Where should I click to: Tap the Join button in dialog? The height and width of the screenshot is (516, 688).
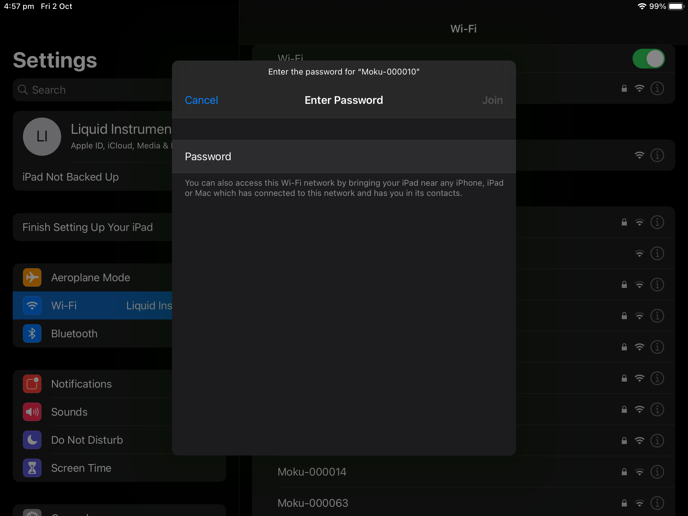tap(492, 100)
